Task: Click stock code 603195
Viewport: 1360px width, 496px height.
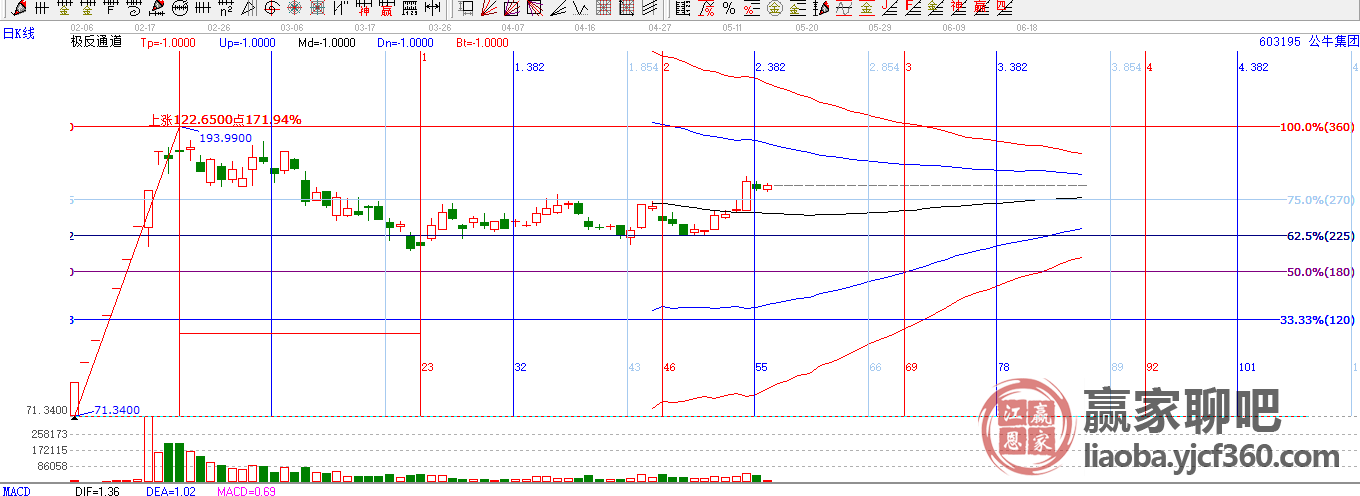Action: (1281, 42)
